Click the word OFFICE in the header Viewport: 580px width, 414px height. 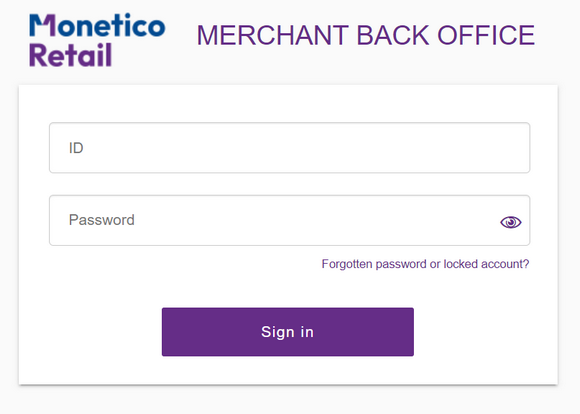click(x=486, y=36)
